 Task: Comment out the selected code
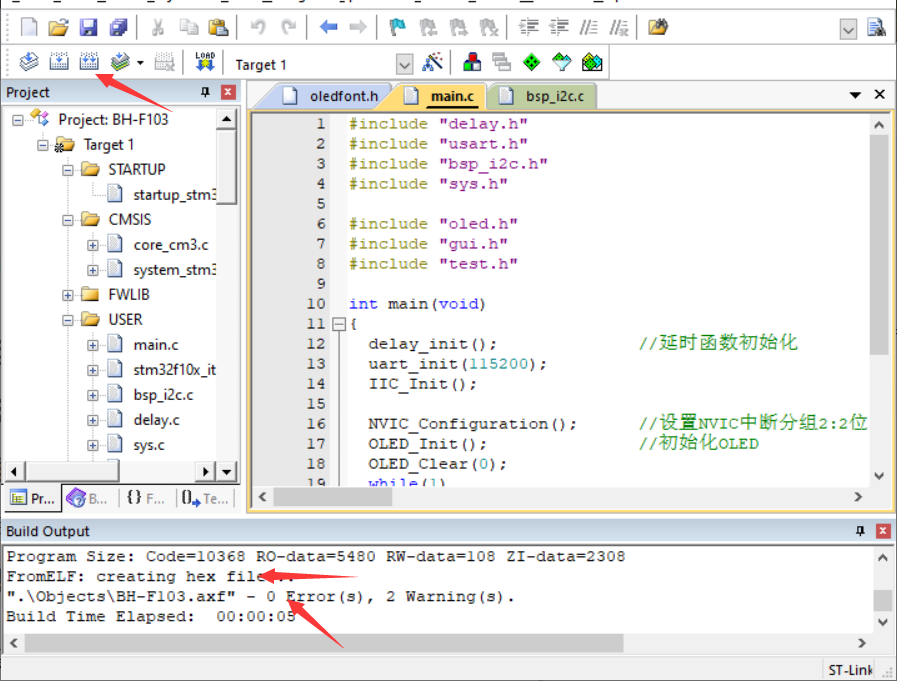pos(589,27)
